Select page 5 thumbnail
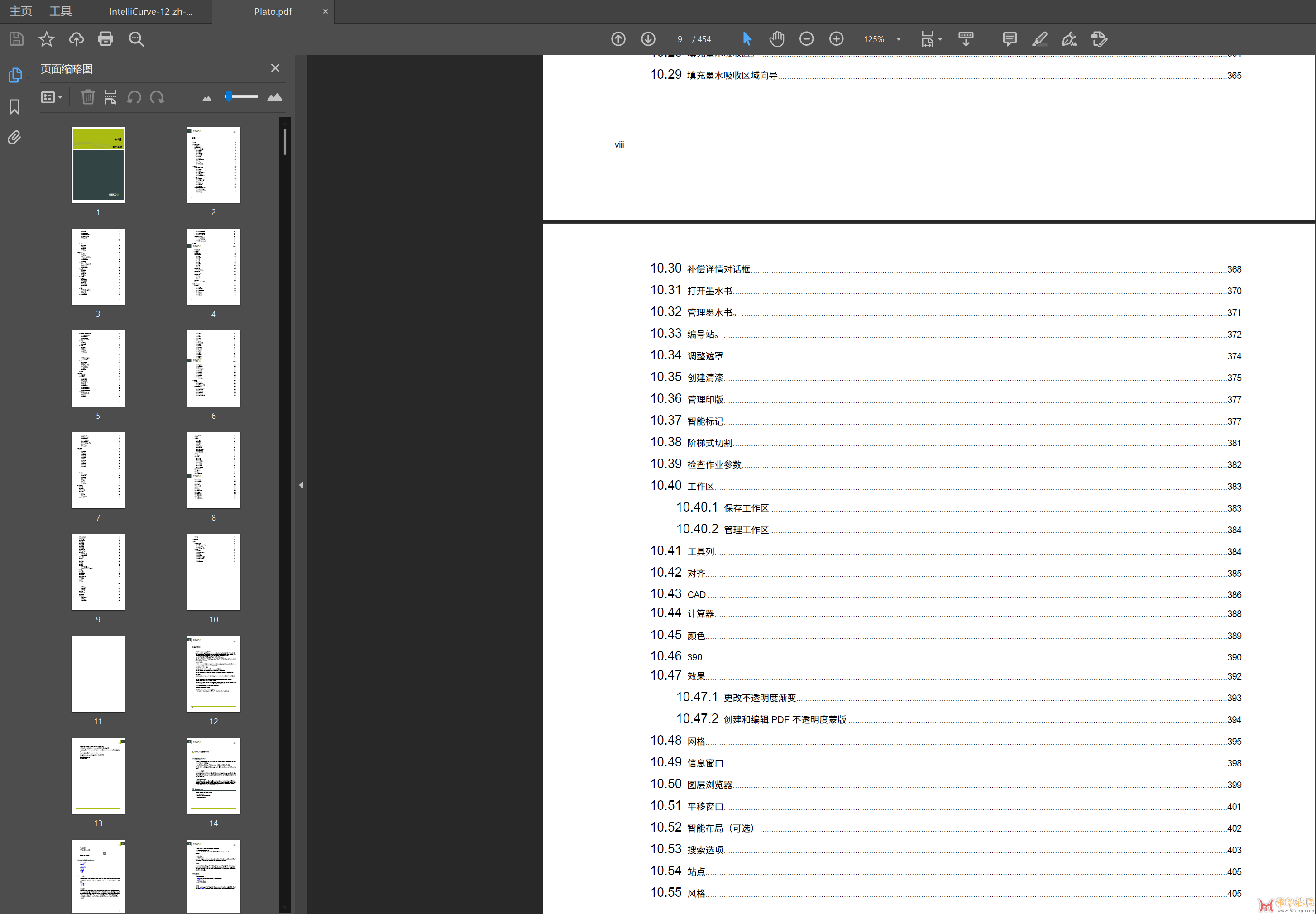1316x914 pixels. tap(98, 368)
